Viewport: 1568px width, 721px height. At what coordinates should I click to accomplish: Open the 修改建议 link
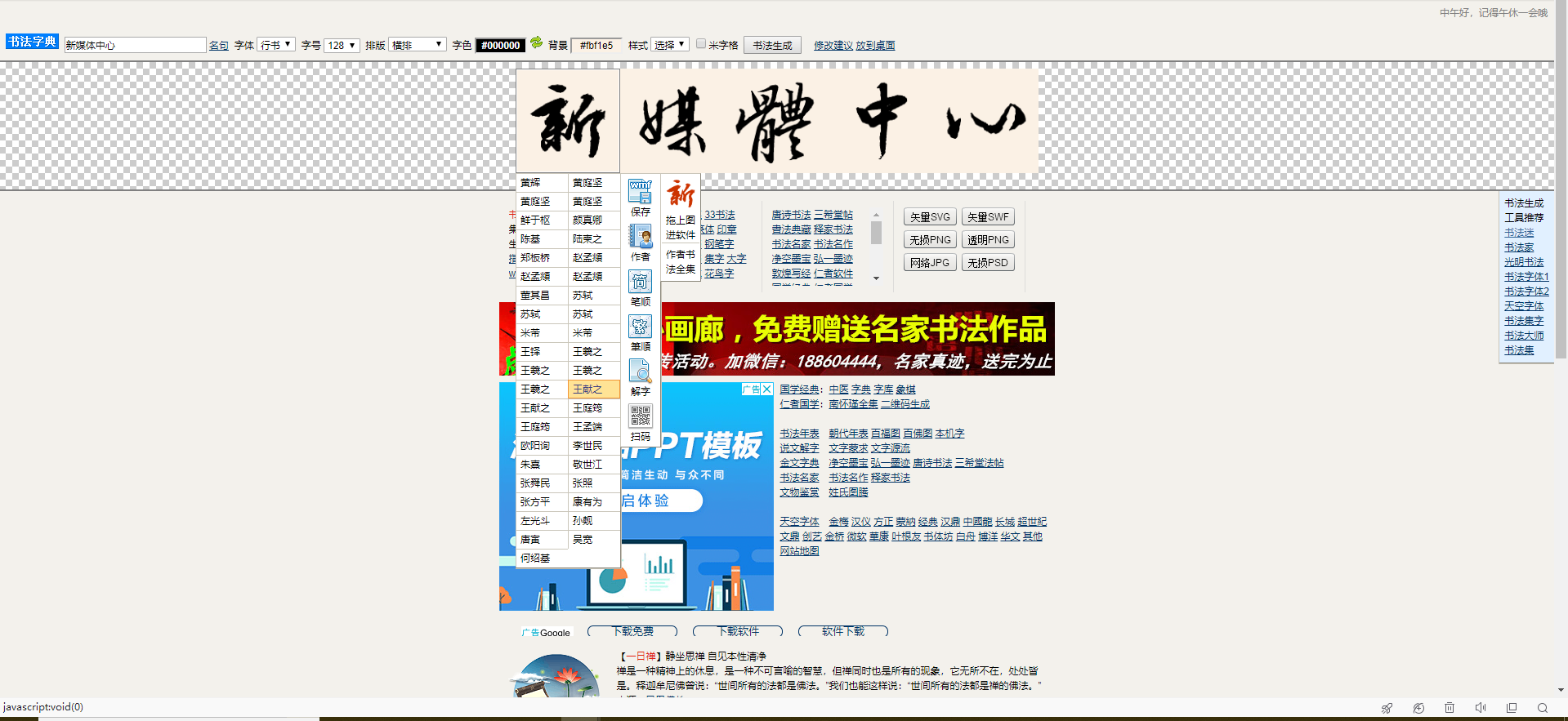(833, 46)
